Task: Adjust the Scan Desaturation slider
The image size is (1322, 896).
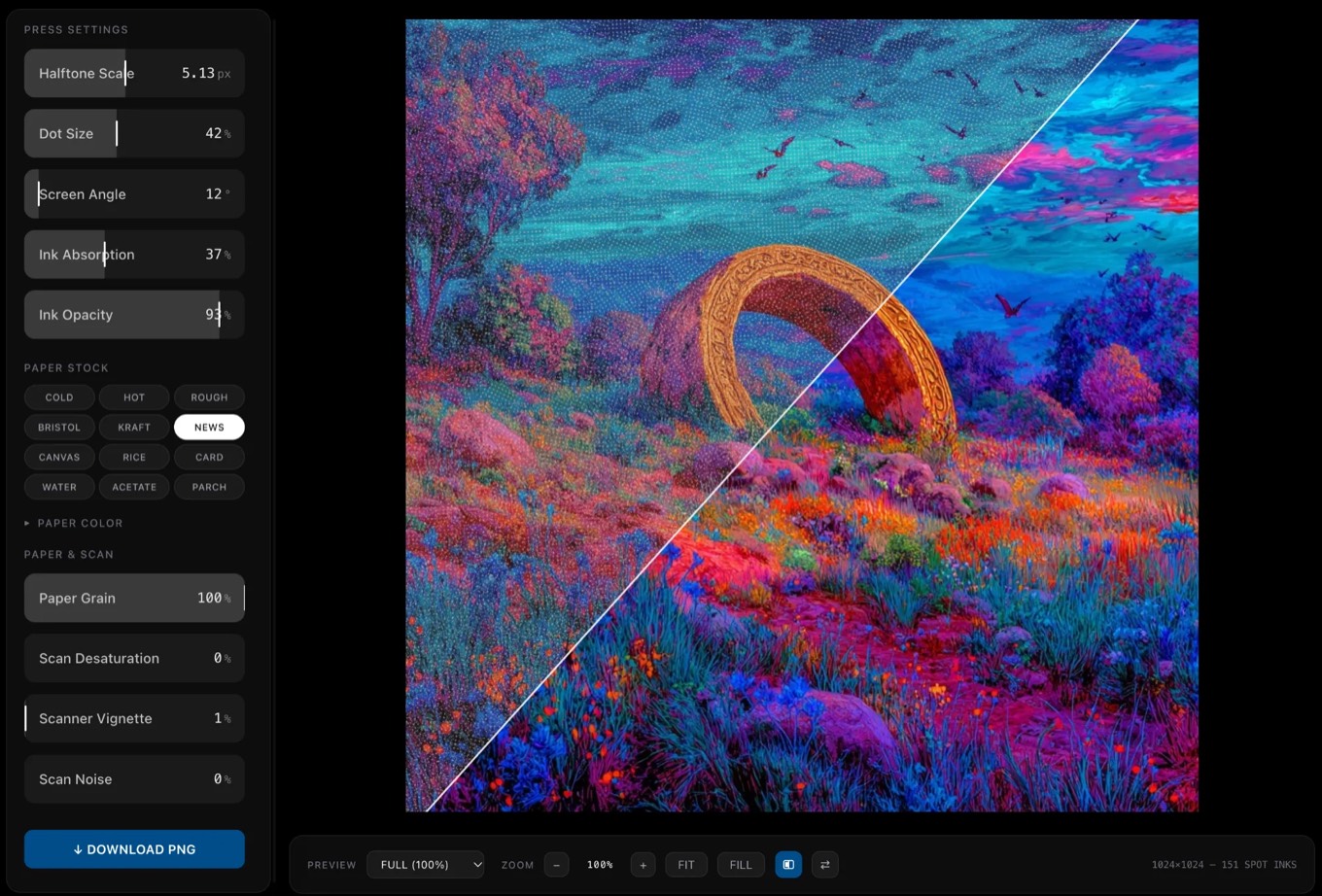Action: (x=134, y=658)
